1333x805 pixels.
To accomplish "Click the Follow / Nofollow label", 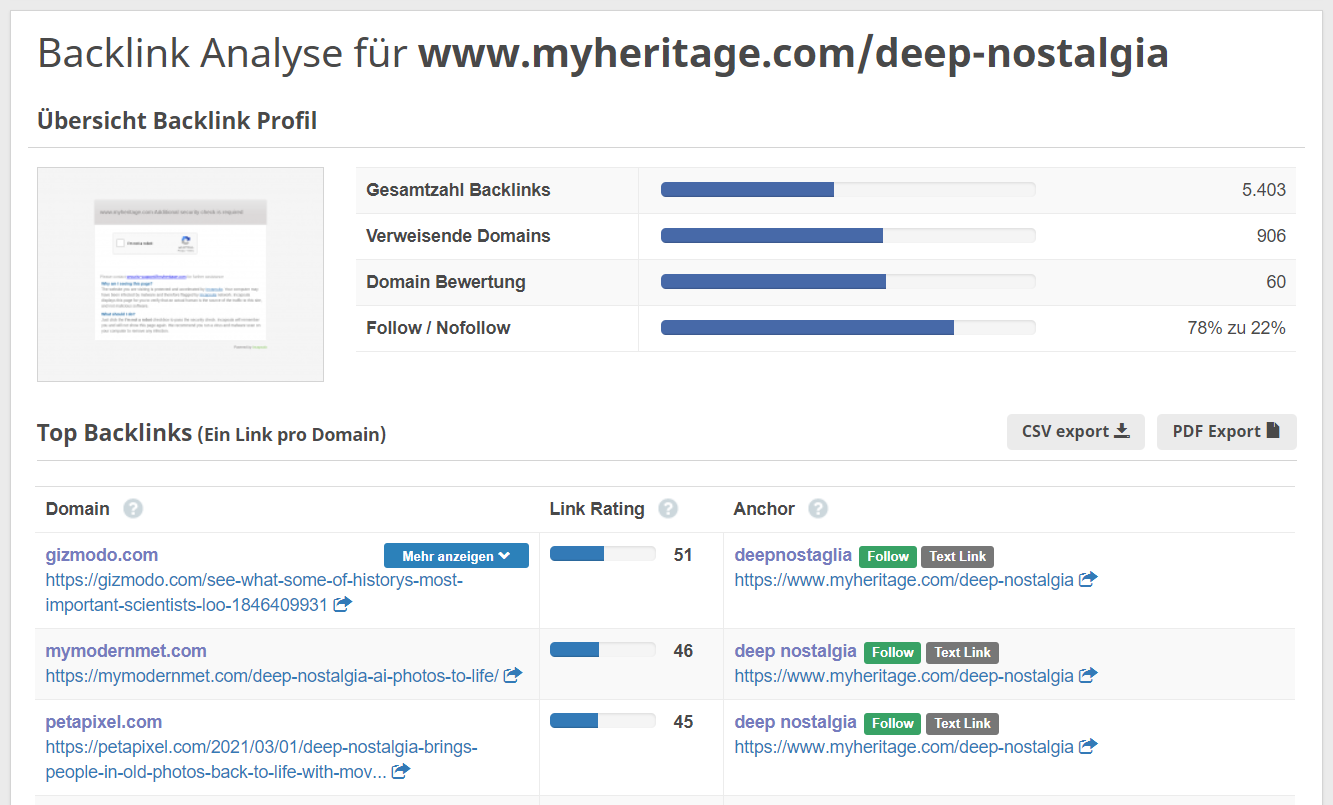I will (438, 328).
